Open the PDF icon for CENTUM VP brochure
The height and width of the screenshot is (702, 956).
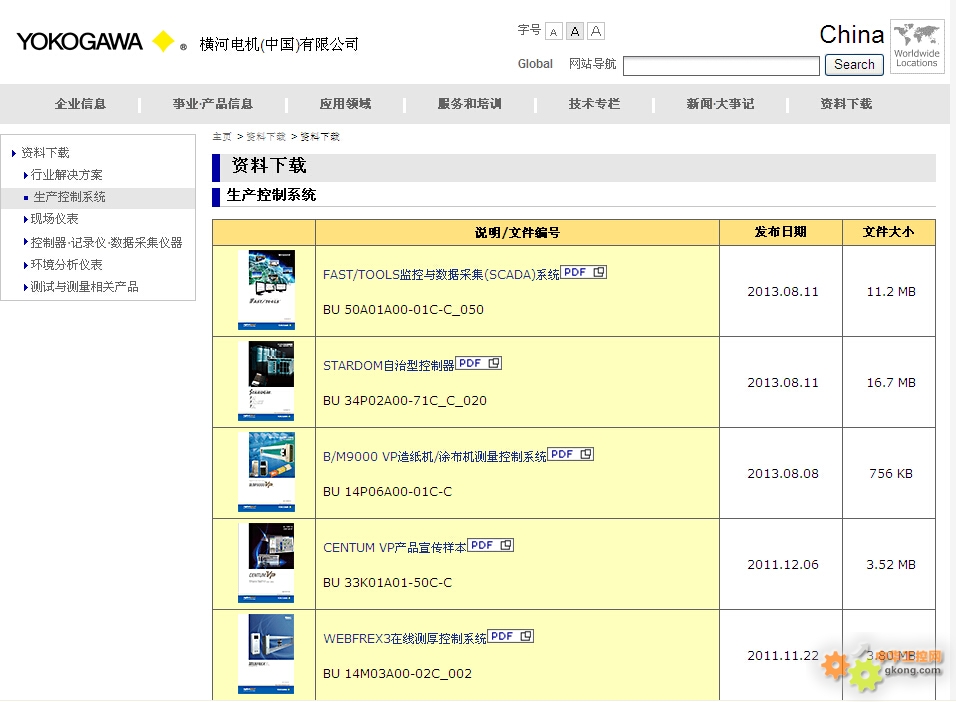tap(491, 545)
